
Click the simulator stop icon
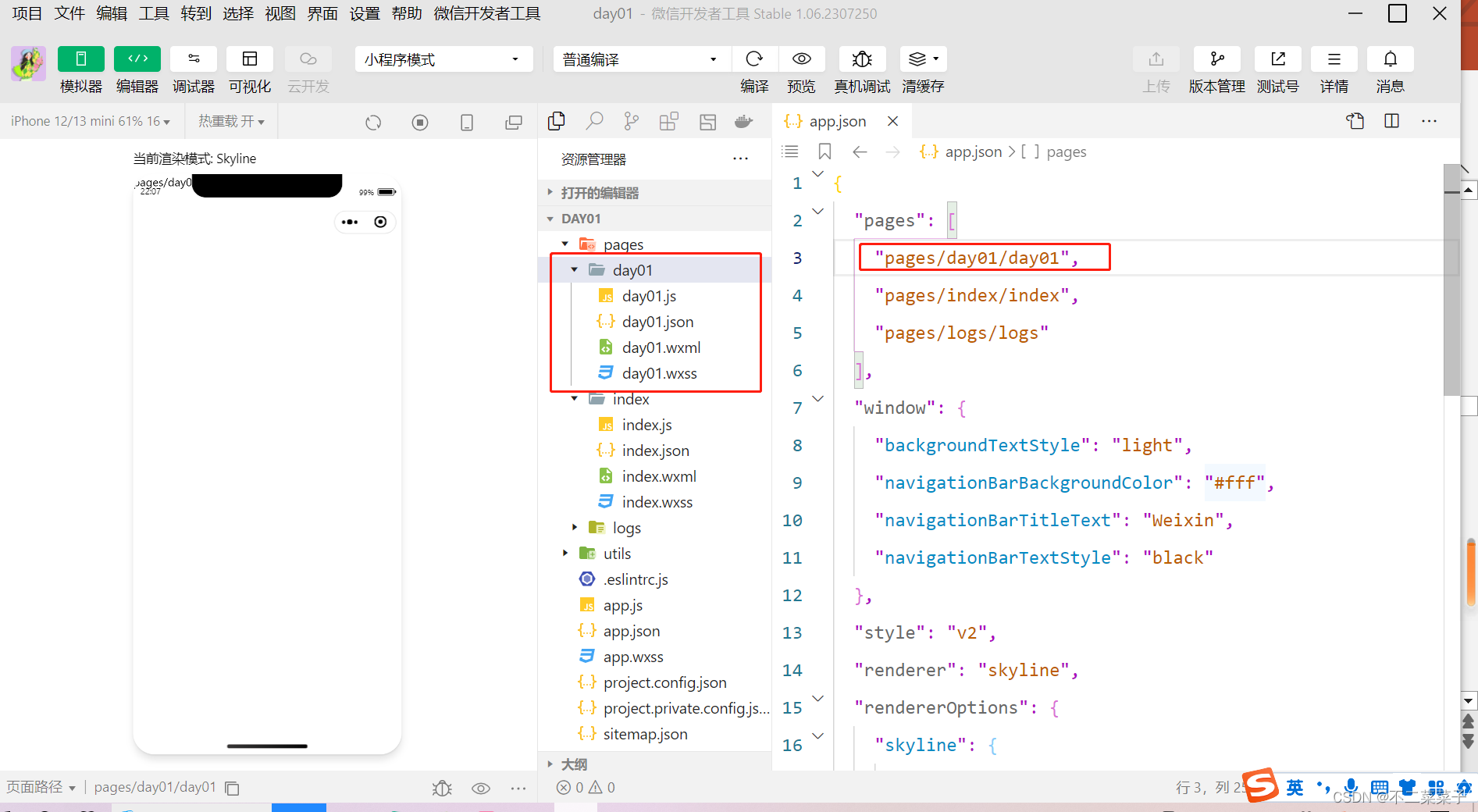pyautogui.click(x=420, y=123)
